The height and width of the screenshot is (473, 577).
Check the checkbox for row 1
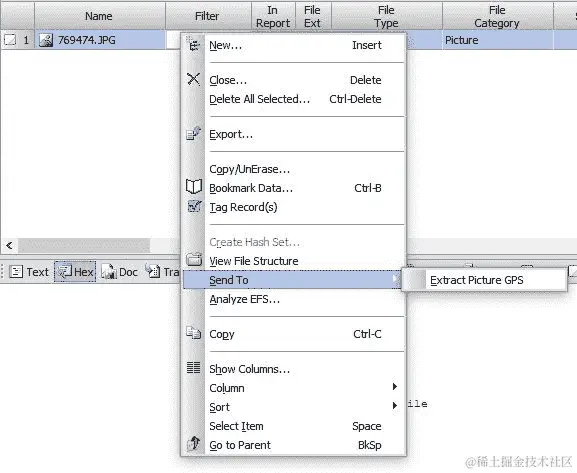pos(10,39)
